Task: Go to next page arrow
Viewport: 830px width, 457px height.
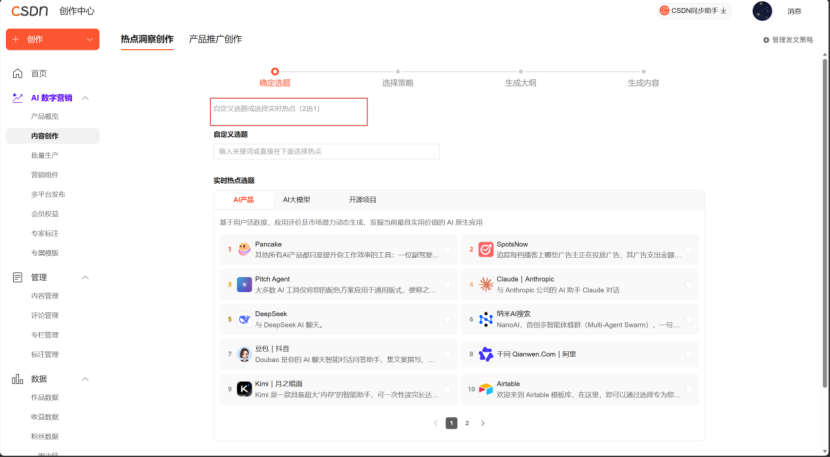Action: pyautogui.click(x=483, y=423)
